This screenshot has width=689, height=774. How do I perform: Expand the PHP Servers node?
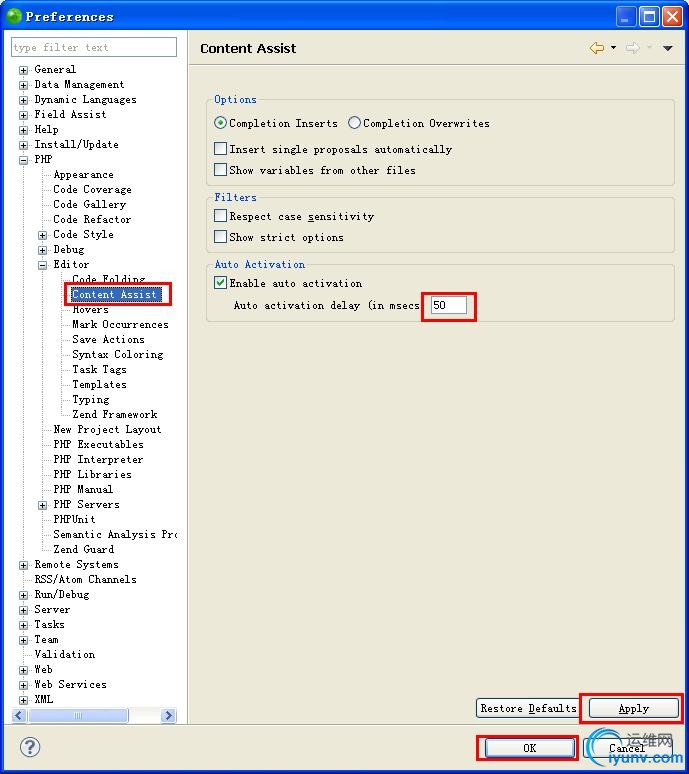click(x=42, y=505)
